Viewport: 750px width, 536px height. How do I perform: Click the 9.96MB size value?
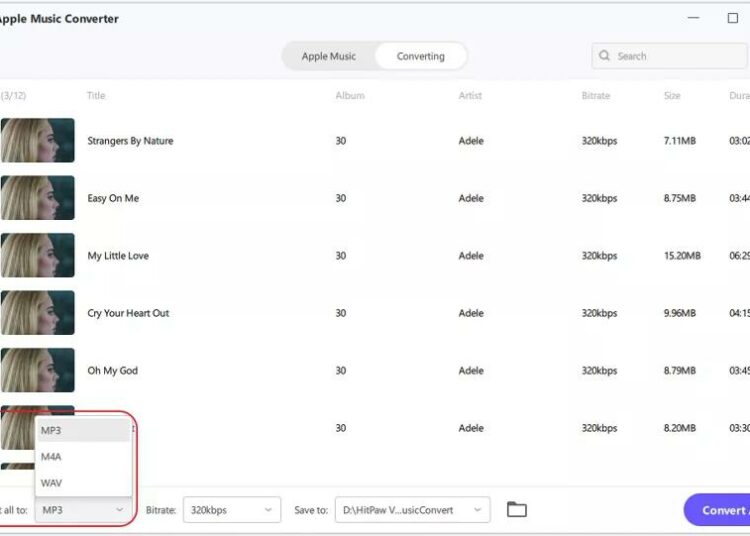pos(680,313)
